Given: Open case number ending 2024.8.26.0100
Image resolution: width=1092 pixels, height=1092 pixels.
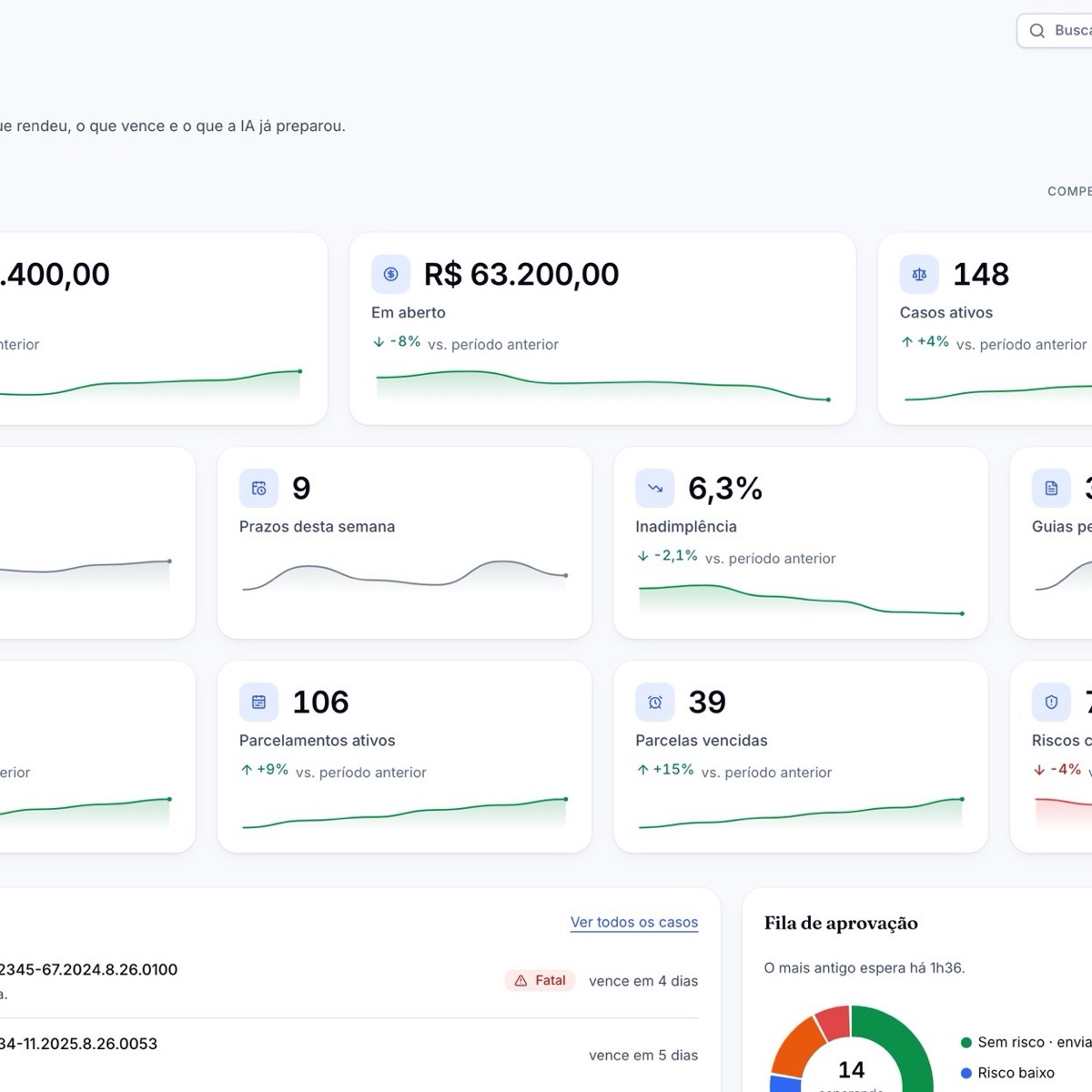Looking at the screenshot, I should pyautogui.click(x=88, y=970).
